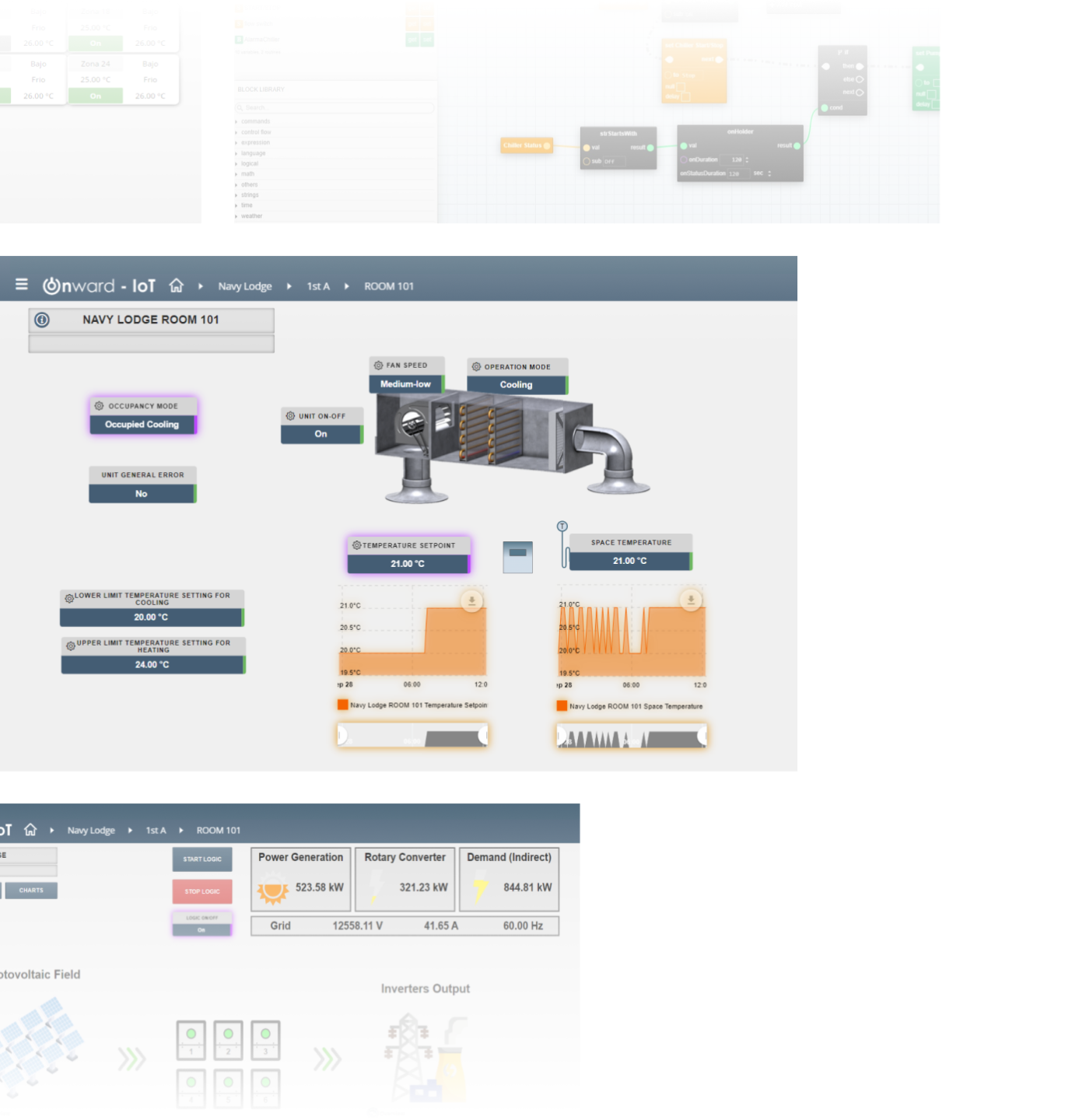Viewport: 1086px width, 1120px height.
Task: Click the START LOGIC button
Action: click(202, 859)
